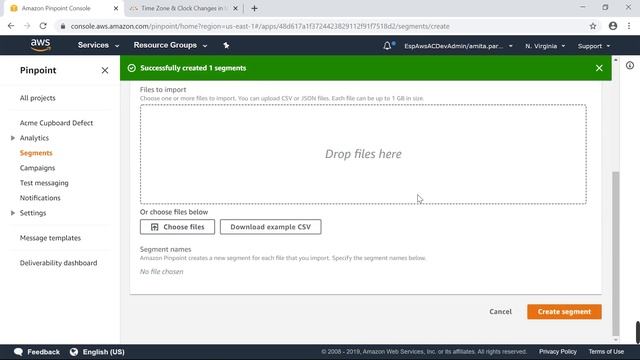Switch to Time Zone & Clock Changes tab
The width and height of the screenshot is (640, 360).
coord(182,8)
